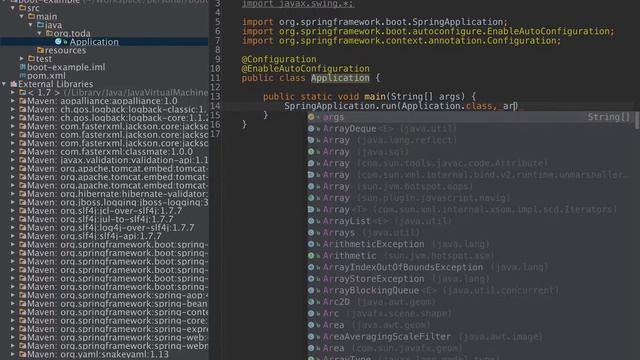Click the External Libraries icon
This screenshot has width=640, height=360.
(13, 84)
